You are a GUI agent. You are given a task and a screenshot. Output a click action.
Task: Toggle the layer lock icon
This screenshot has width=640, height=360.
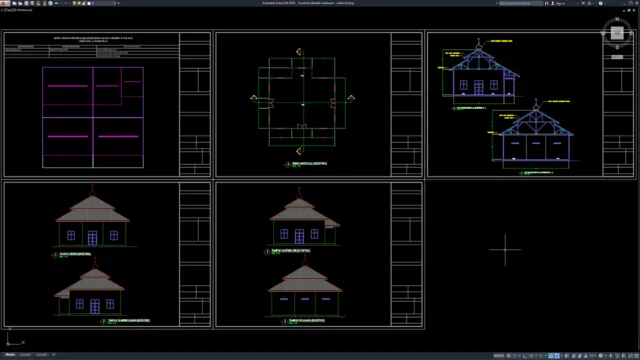tap(83, 3)
